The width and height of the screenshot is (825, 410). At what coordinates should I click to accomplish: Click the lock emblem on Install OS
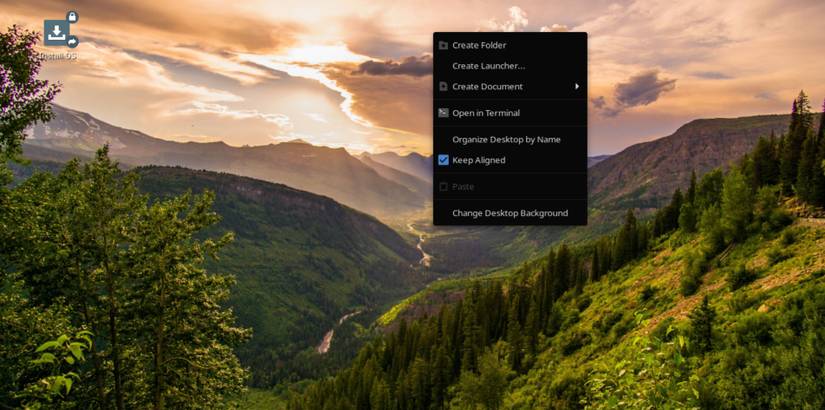click(x=72, y=17)
